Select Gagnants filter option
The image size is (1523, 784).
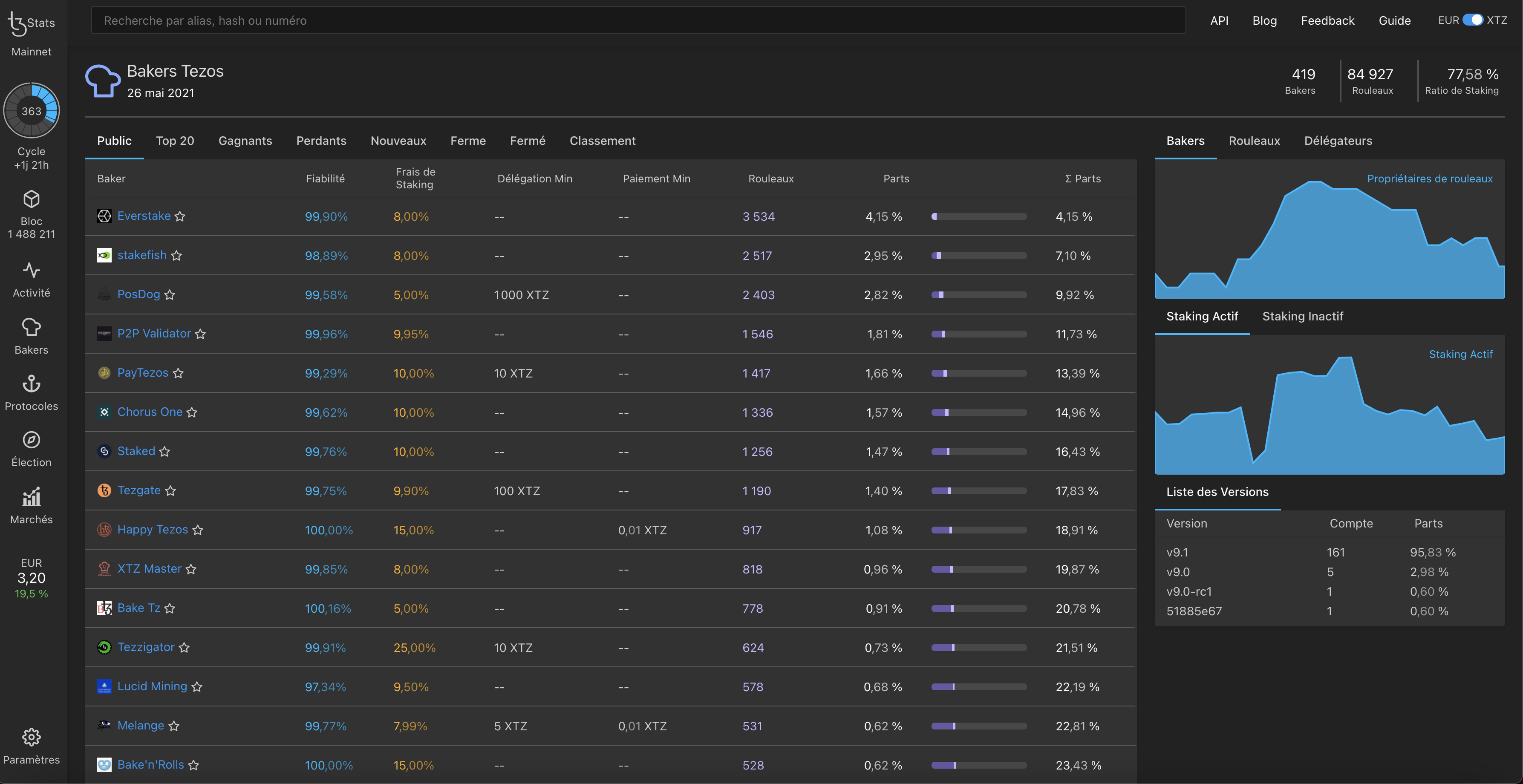(245, 140)
